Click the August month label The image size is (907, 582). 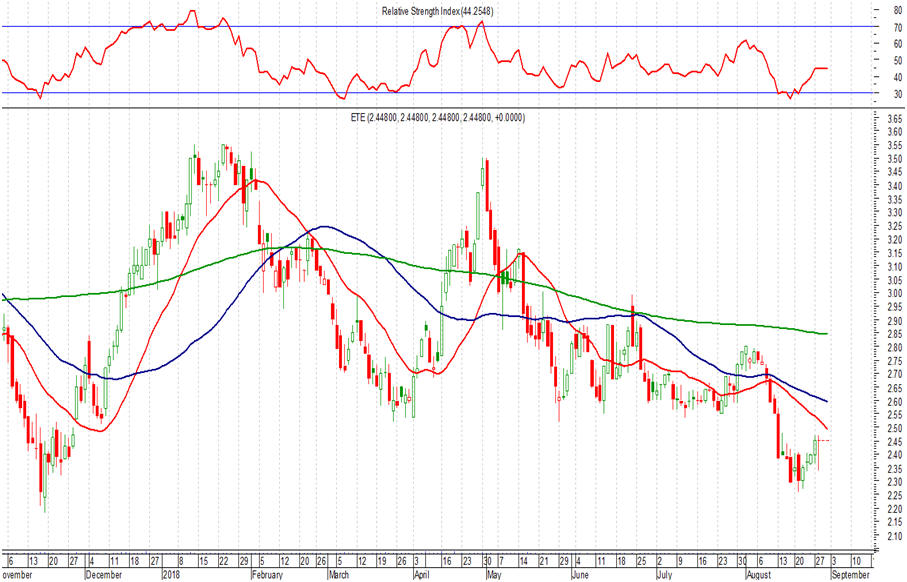[x=758, y=575]
